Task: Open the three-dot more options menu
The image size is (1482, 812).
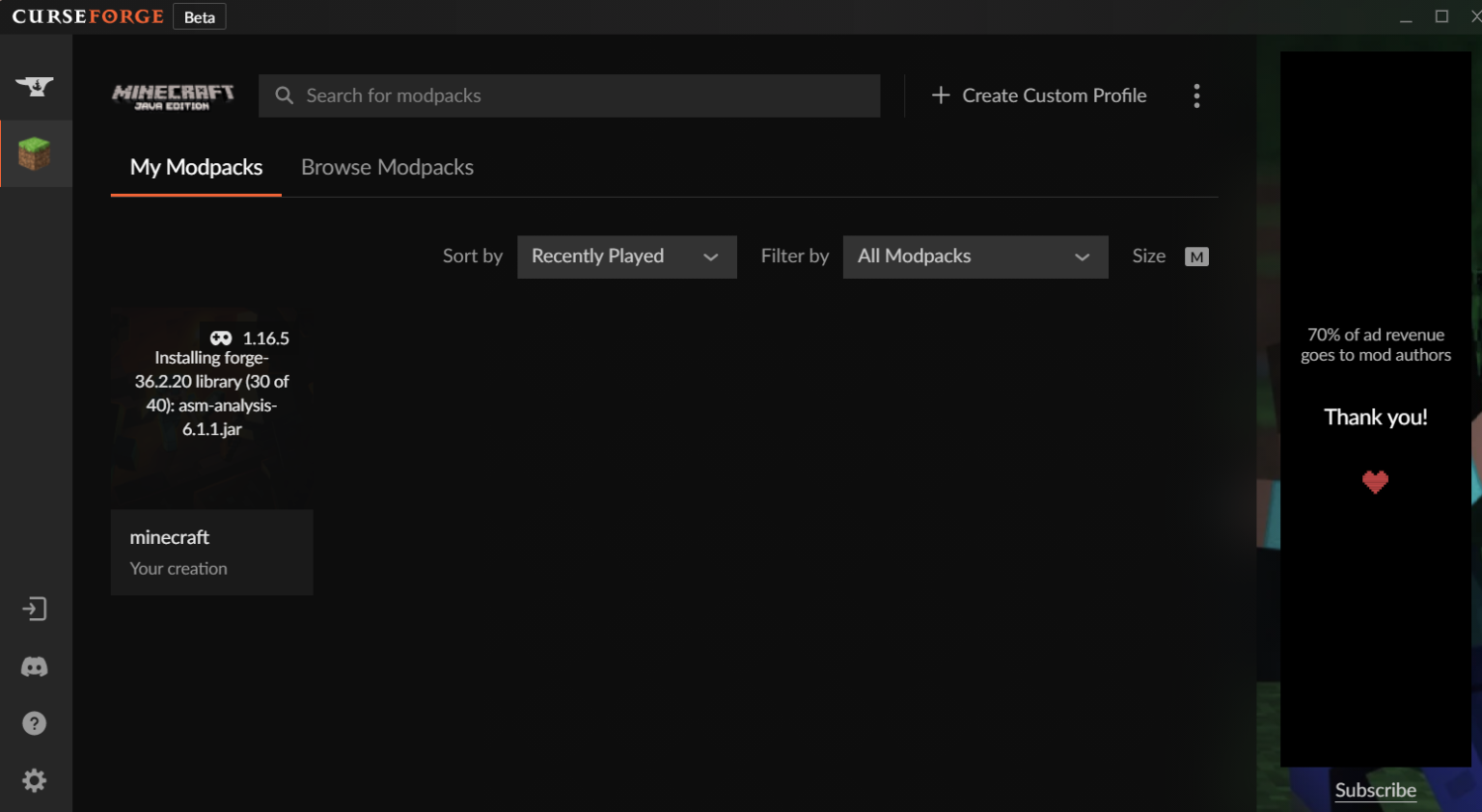Action: tap(1196, 95)
